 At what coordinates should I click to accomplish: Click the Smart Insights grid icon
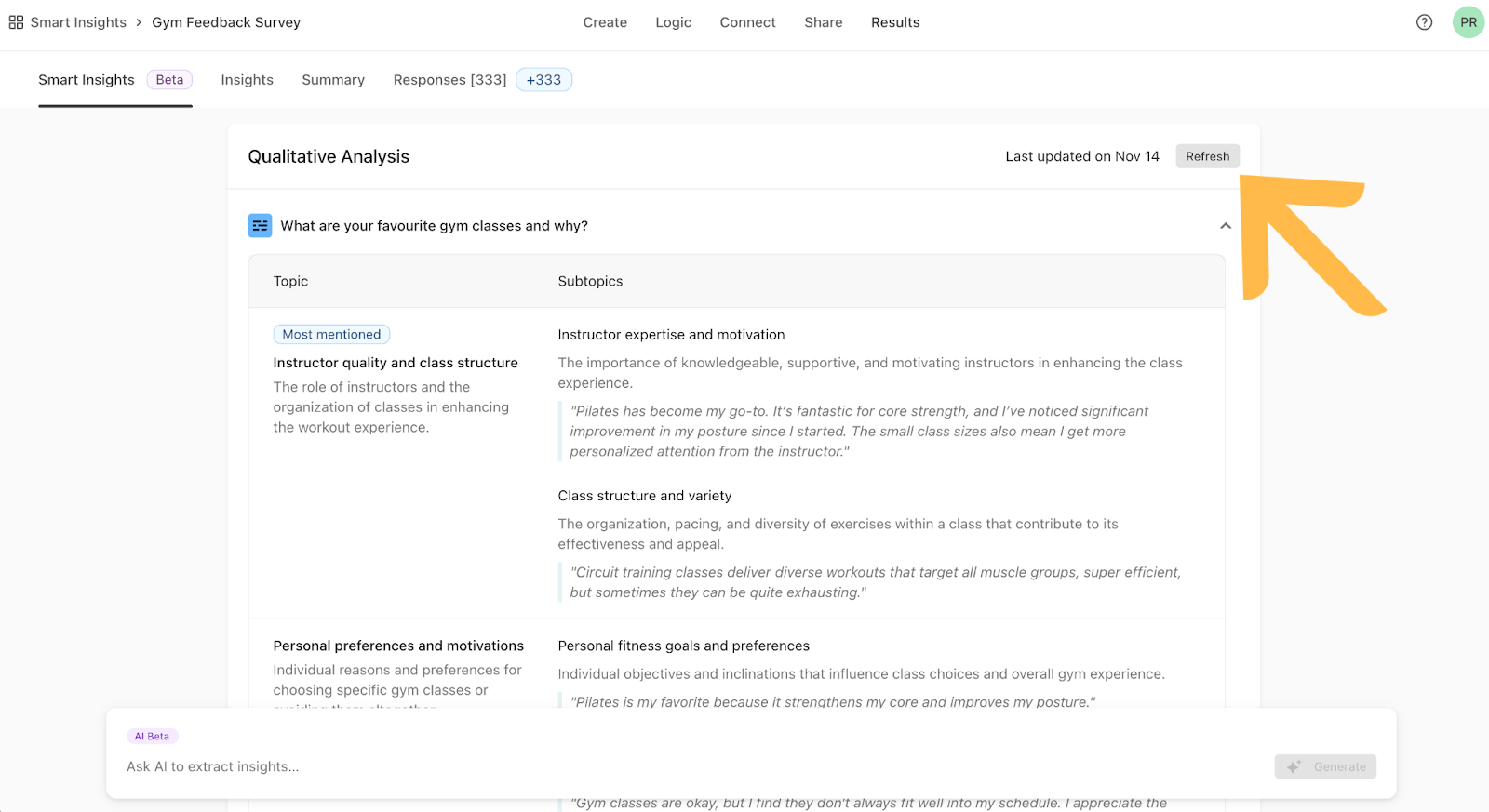click(x=16, y=22)
